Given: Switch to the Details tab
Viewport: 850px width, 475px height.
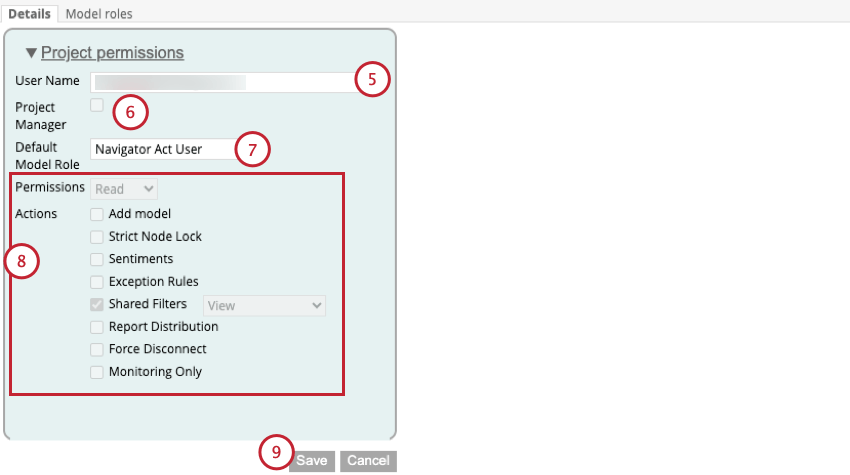Looking at the screenshot, I should (x=29, y=14).
